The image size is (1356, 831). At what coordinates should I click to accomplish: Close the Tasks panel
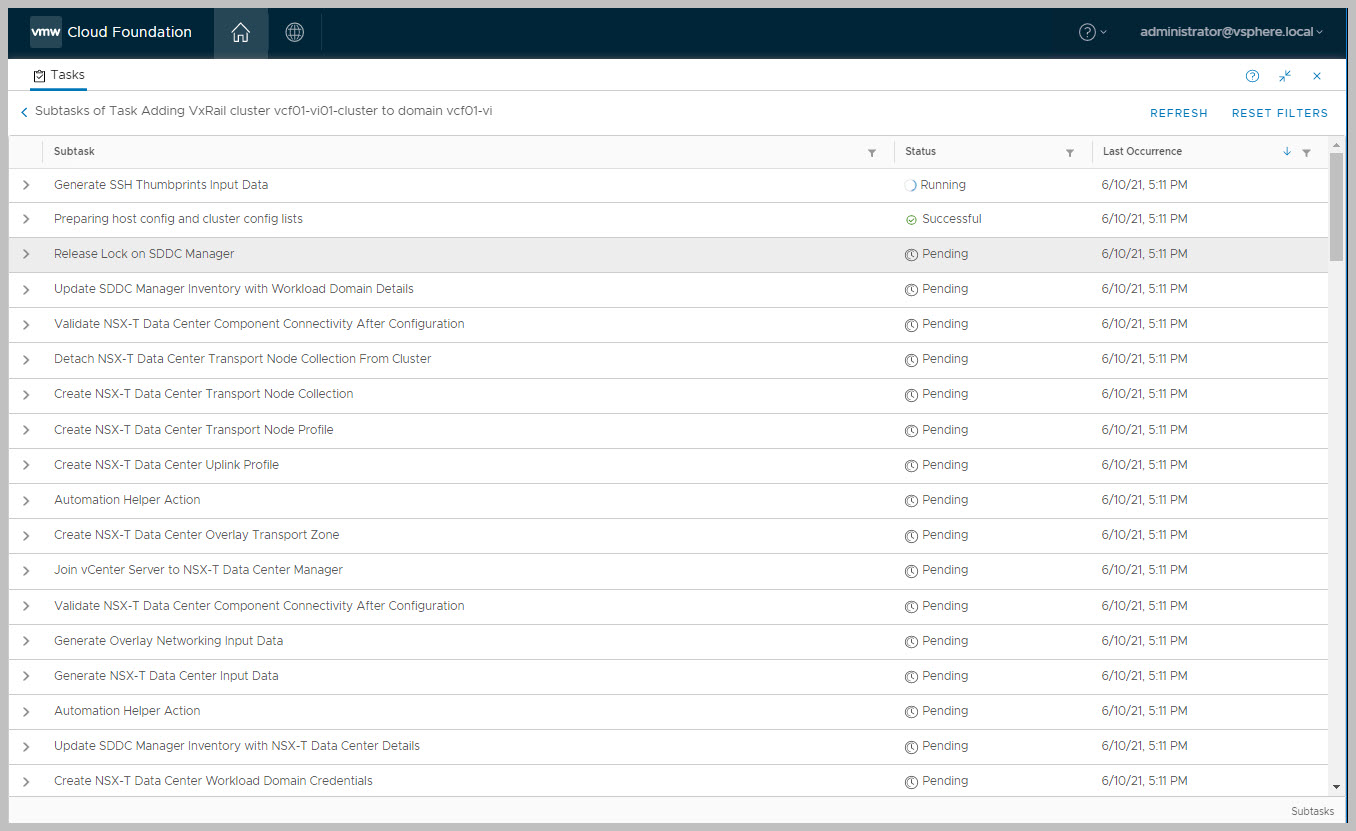click(x=1317, y=76)
